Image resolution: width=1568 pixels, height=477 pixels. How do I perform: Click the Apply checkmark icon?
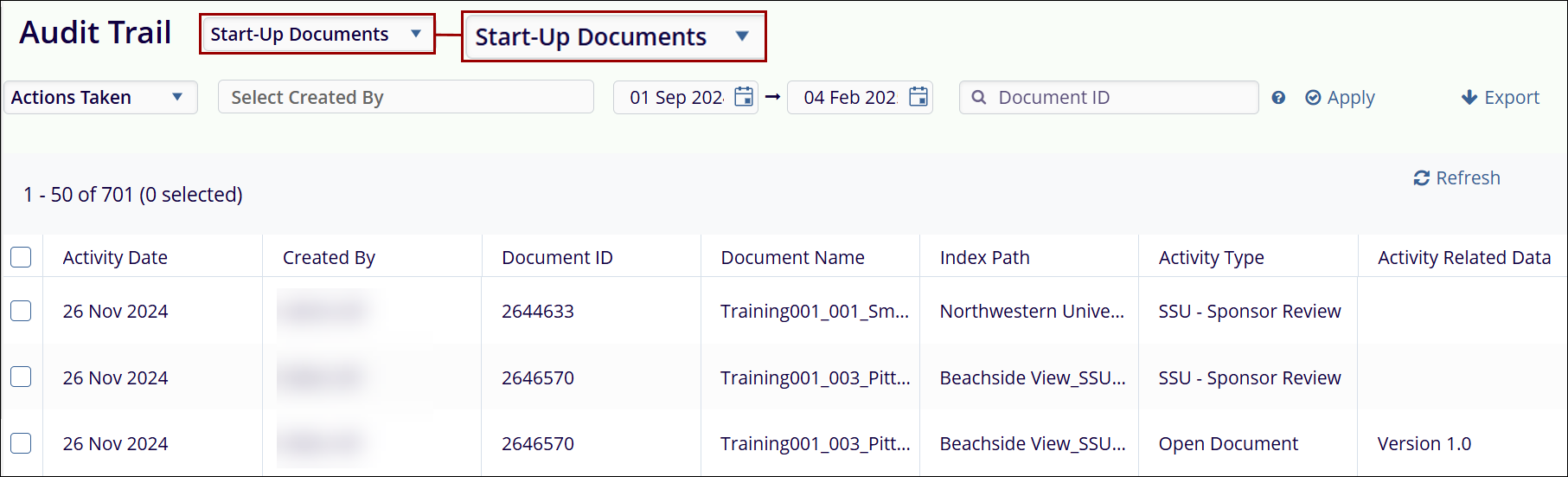coord(1313,98)
